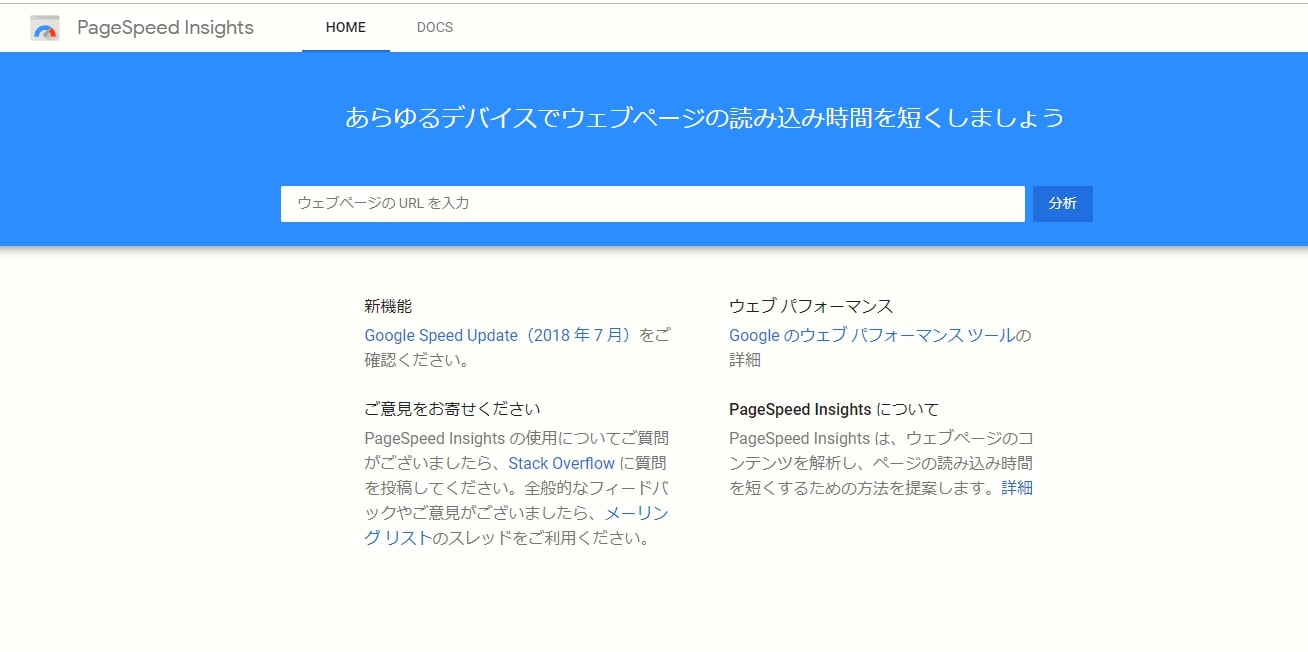Click the あらゆるデバイスで banner headline

point(704,118)
